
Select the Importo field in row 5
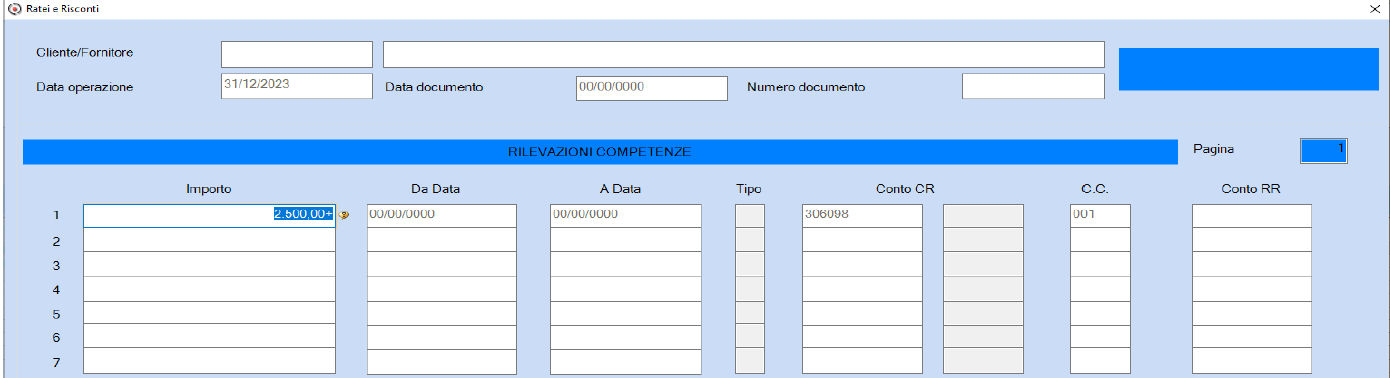click(x=209, y=312)
